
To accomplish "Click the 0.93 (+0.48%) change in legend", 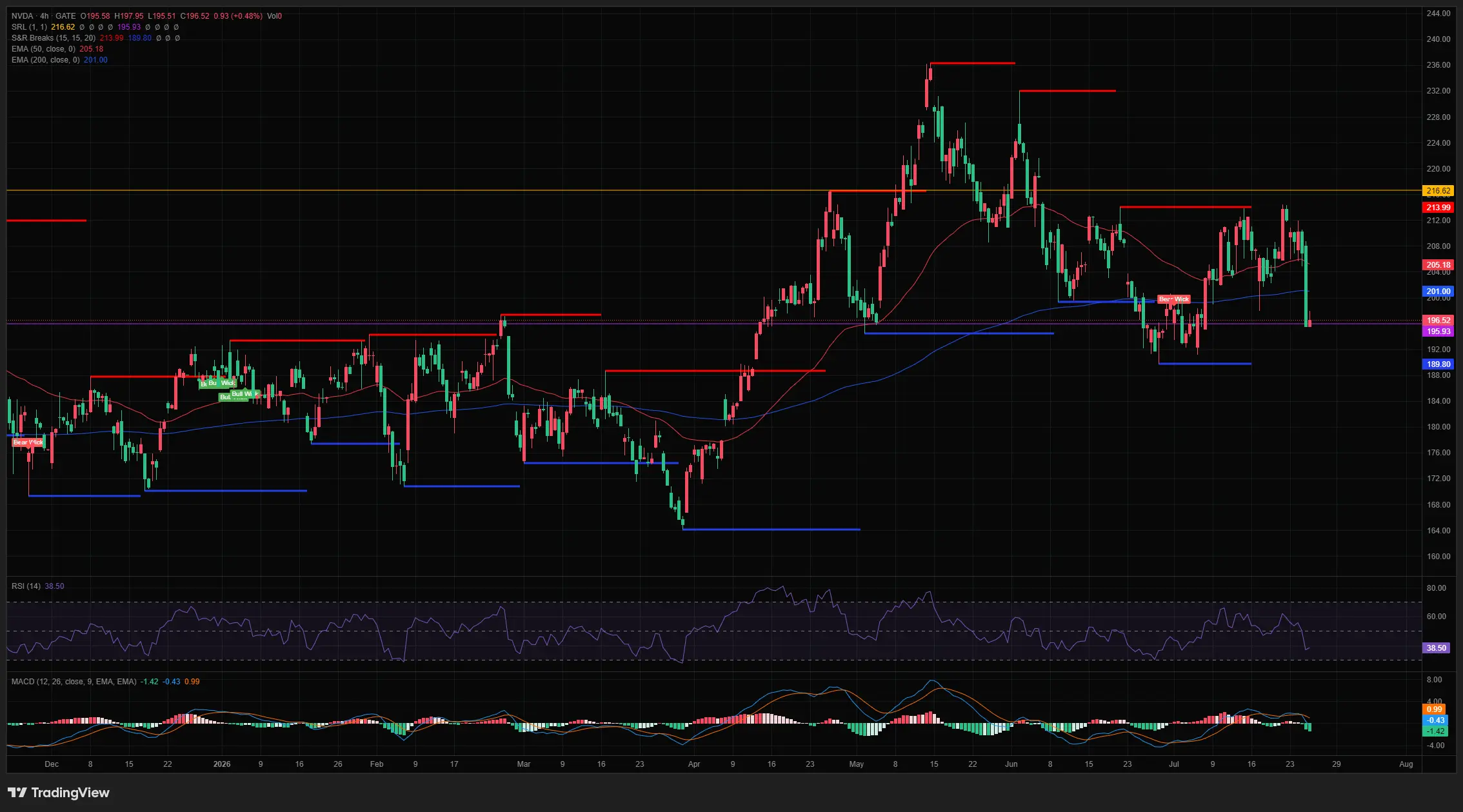I will (x=238, y=16).
